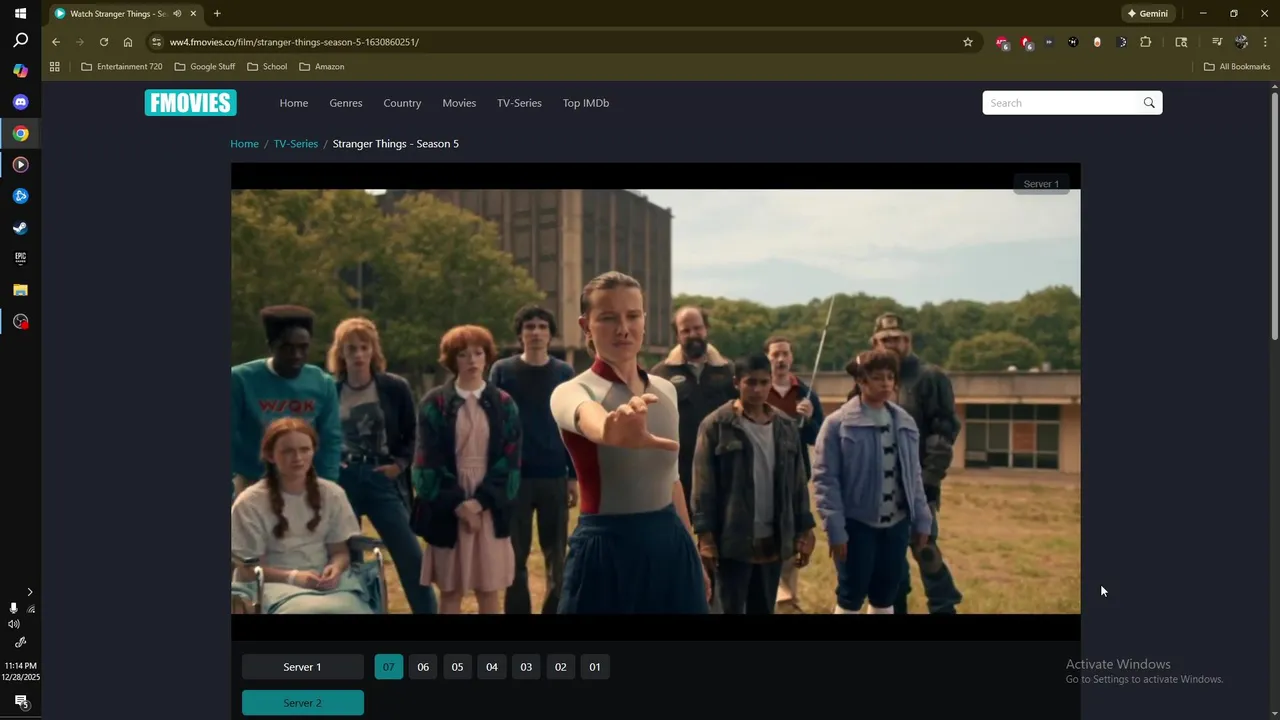Viewport: 1280px width, 720px height.
Task: Click the video player to toggle playback
Action: point(655,401)
